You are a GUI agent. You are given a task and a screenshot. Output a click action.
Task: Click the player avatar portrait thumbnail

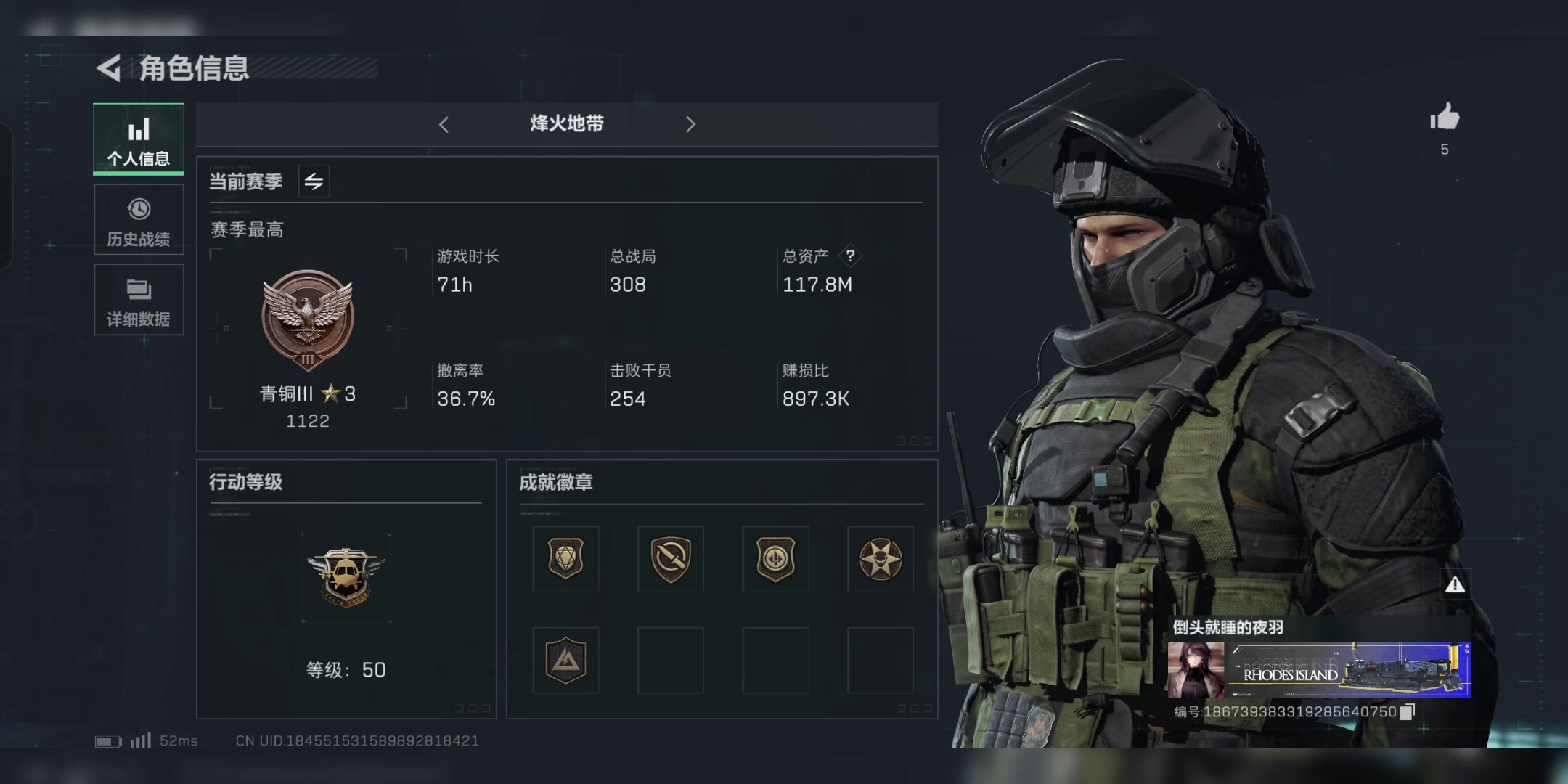click(1196, 670)
